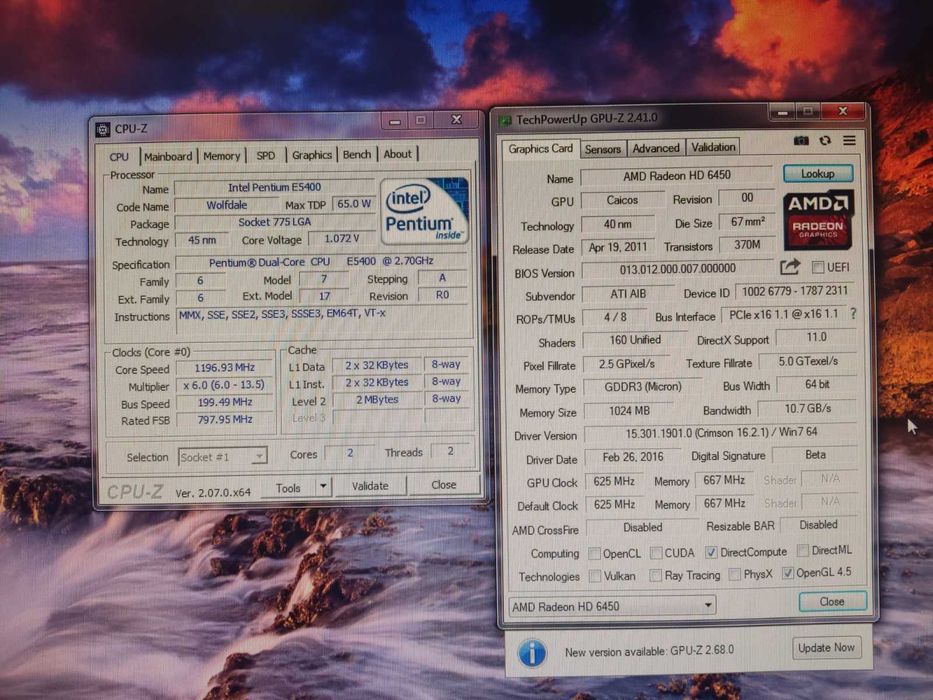This screenshot has width=933, height=700.
Task: Select the Bench tab in CPU-Z
Action: [x=357, y=155]
